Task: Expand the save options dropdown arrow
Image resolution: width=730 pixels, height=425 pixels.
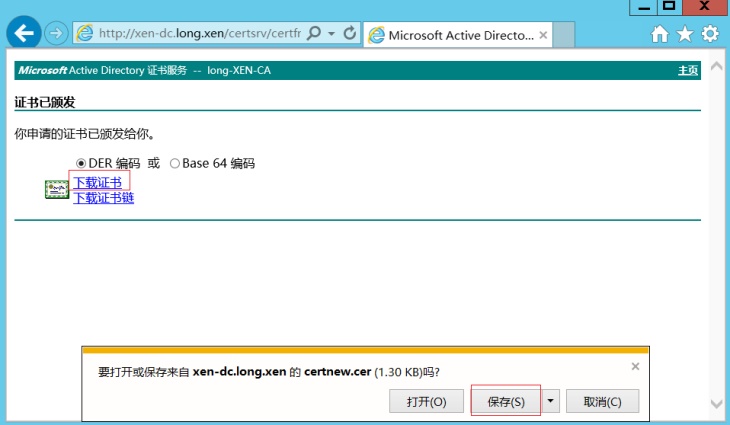Action: click(x=550, y=401)
